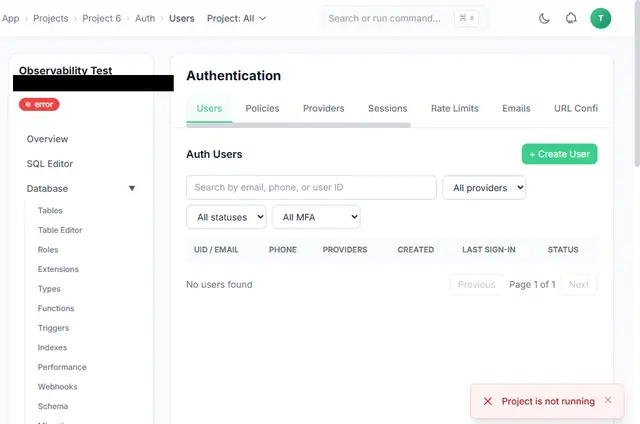Open Indexes under Database

52,348
